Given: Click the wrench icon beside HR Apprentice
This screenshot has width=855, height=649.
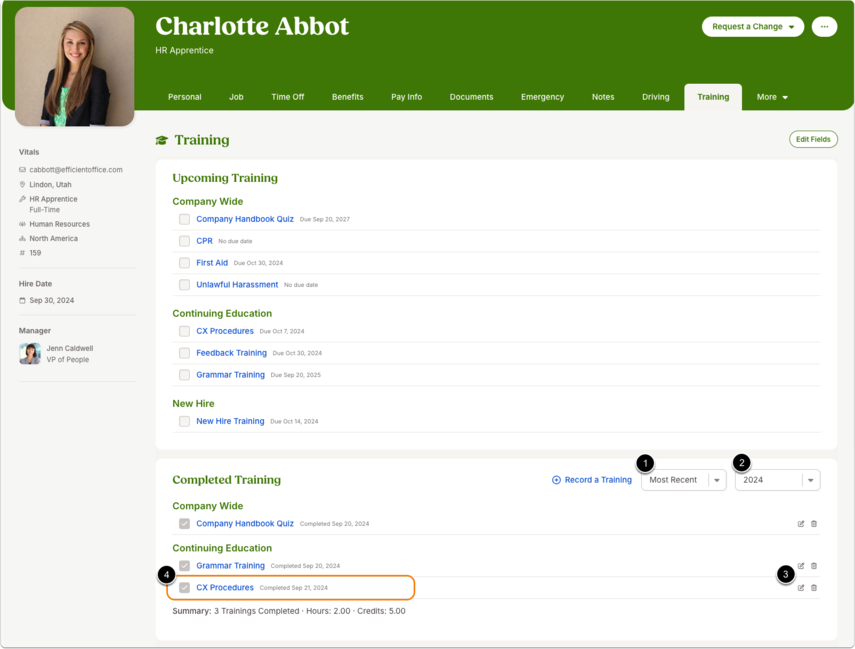Looking at the screenshot, I should tap(22, 199).
